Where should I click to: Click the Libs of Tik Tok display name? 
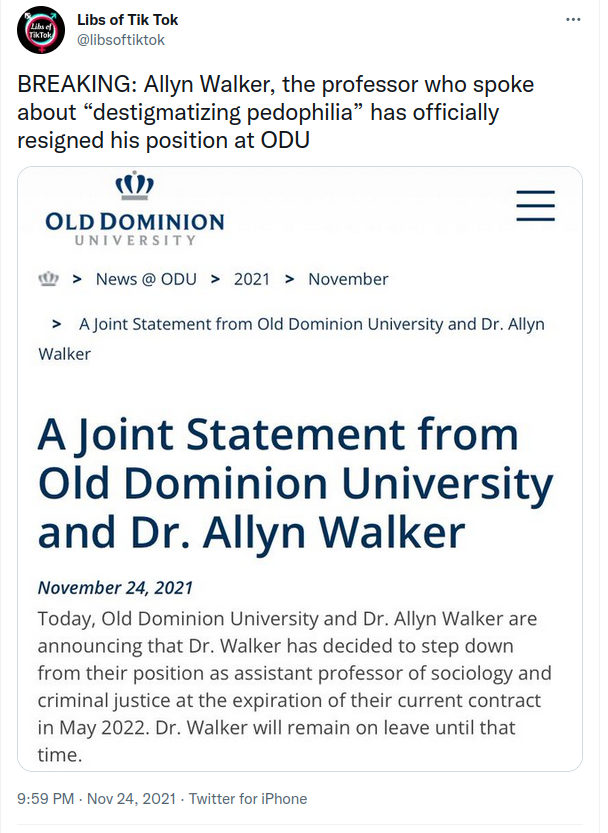click(128, 20)
